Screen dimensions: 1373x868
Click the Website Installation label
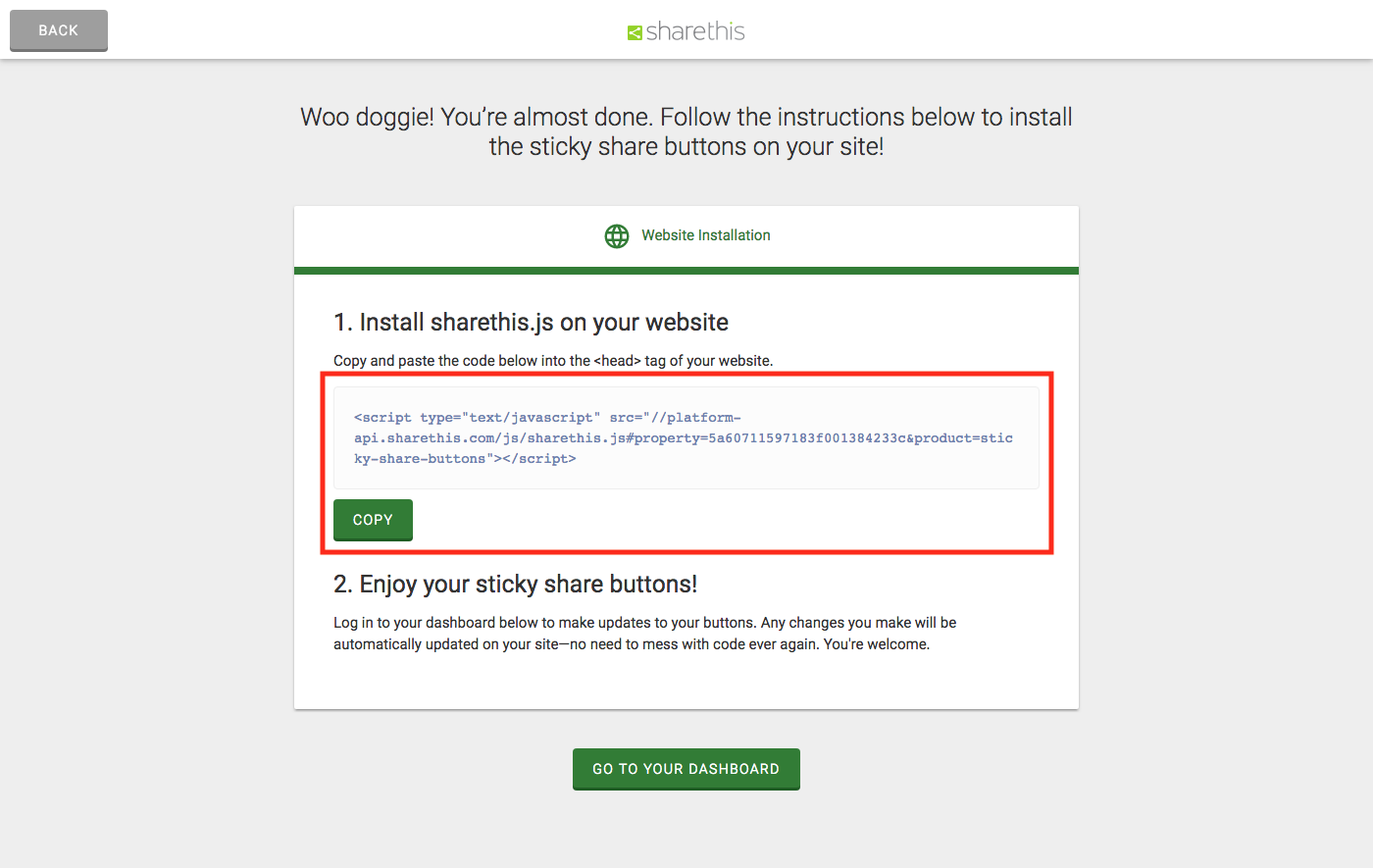(x=706, y=235)
